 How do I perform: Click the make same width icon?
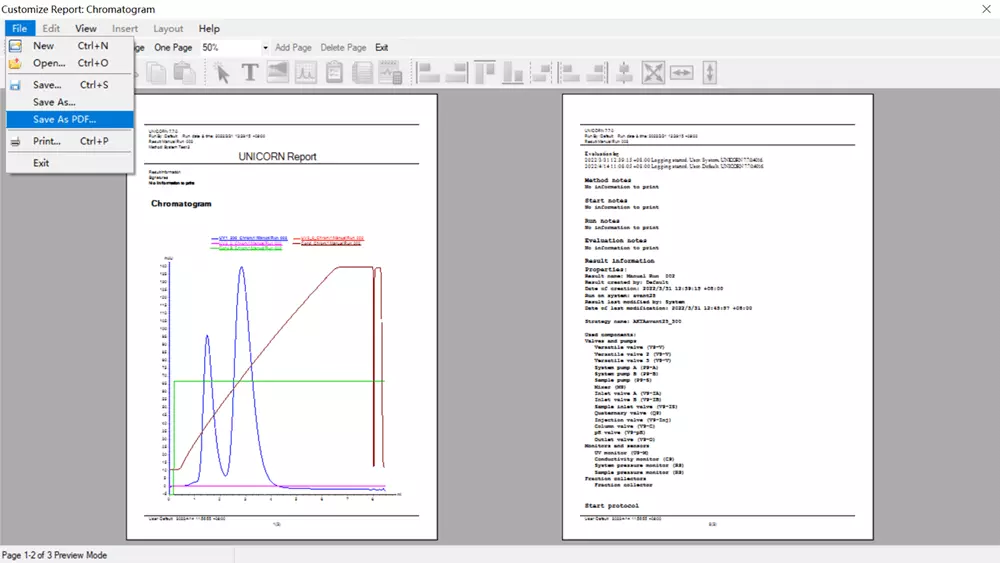(x=682, y=73)
